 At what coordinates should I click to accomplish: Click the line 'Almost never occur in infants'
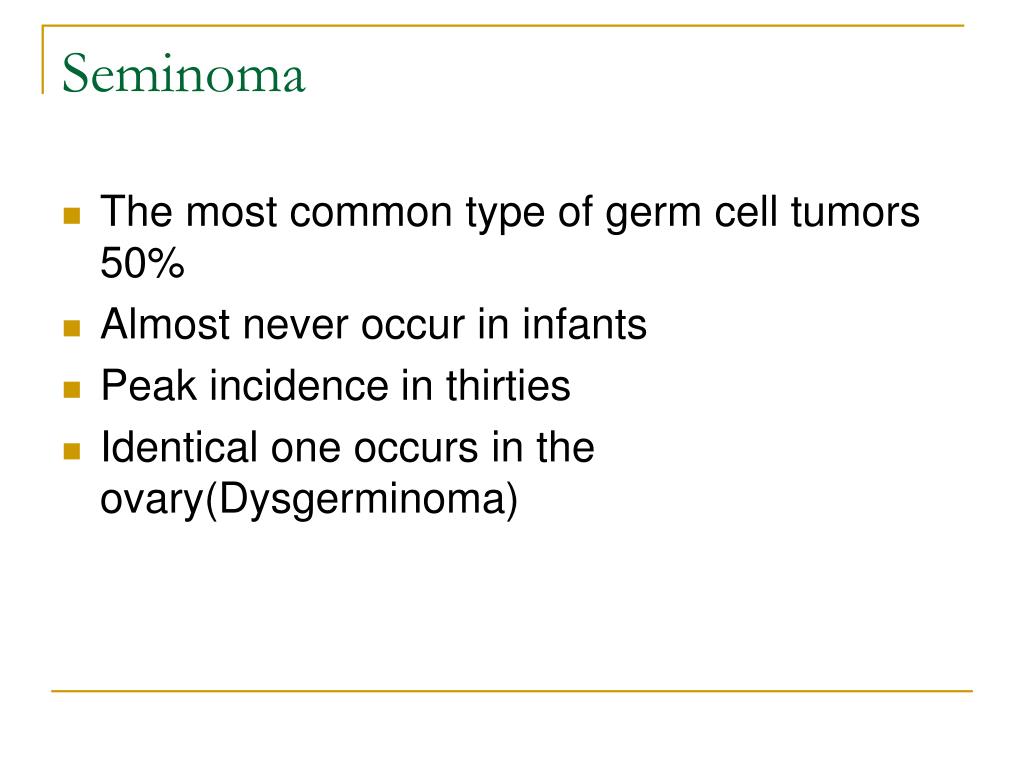374,325
